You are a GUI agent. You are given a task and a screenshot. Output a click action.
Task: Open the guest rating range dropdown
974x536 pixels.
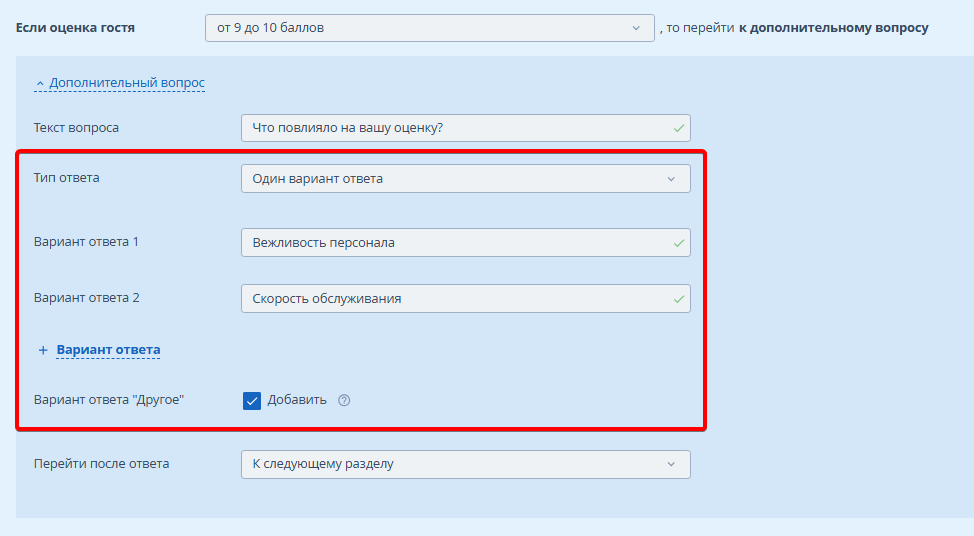point(430,28)
